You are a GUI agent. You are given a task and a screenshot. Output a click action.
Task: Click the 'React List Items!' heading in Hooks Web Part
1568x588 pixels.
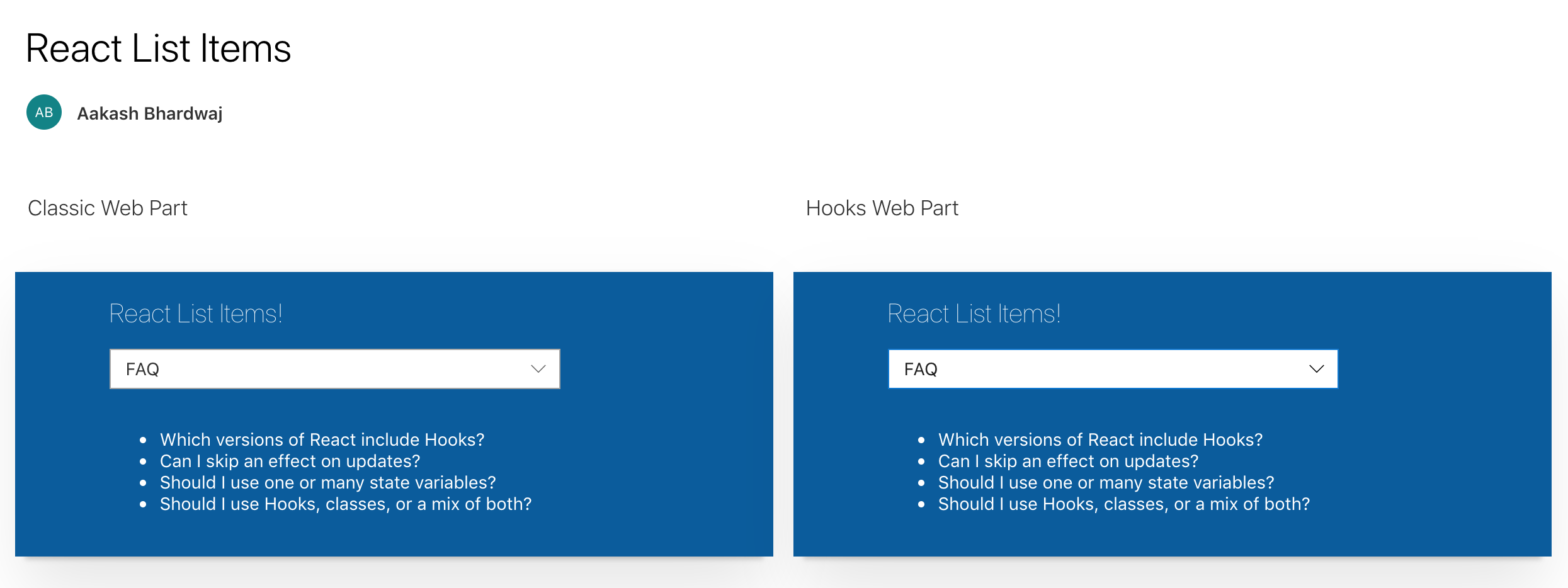(974, 313)
